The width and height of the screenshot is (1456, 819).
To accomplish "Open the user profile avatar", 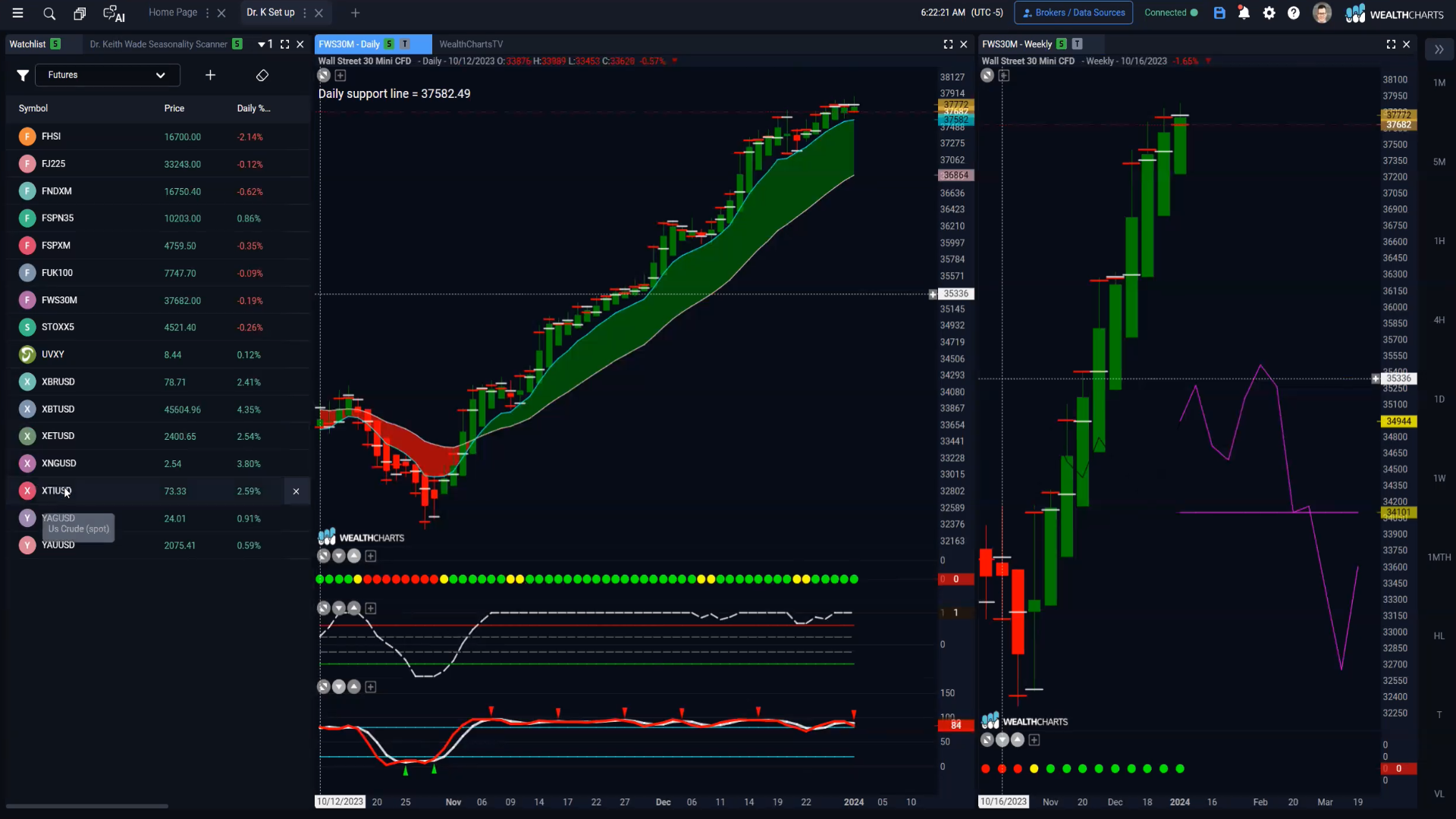I will 1322,13.
